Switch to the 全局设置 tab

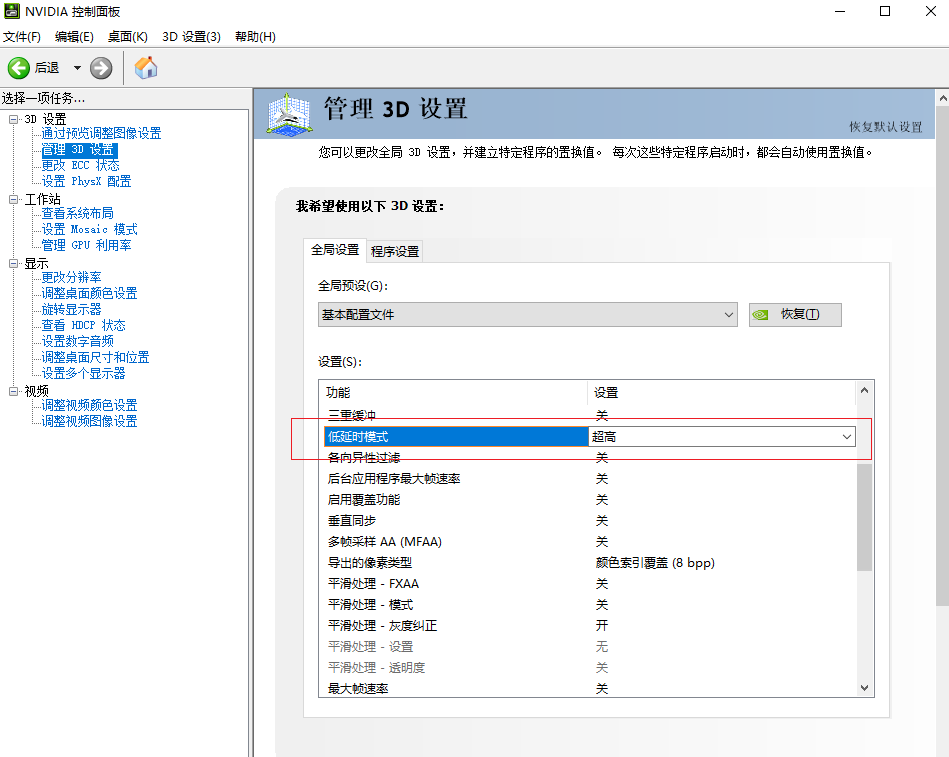tap(335, 250)
